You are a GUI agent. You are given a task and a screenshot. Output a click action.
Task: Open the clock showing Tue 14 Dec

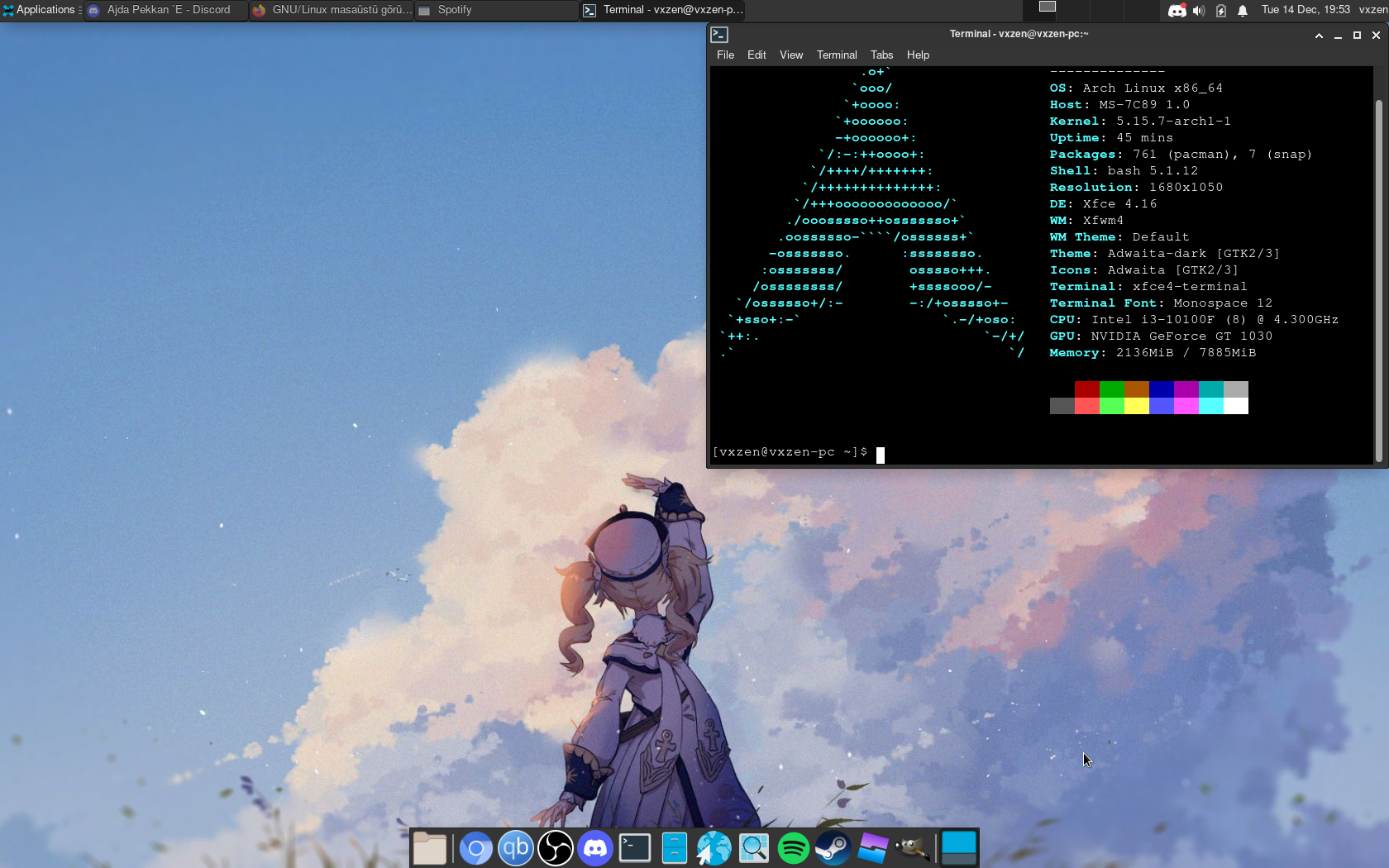click(x=1305, y=10)
